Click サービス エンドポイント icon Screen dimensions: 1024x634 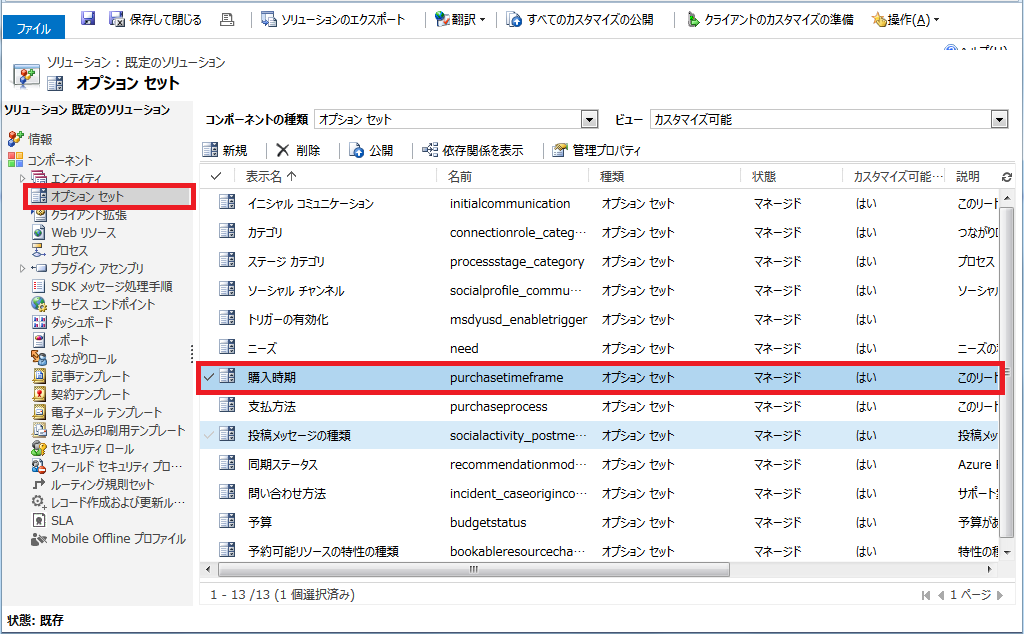39,304
